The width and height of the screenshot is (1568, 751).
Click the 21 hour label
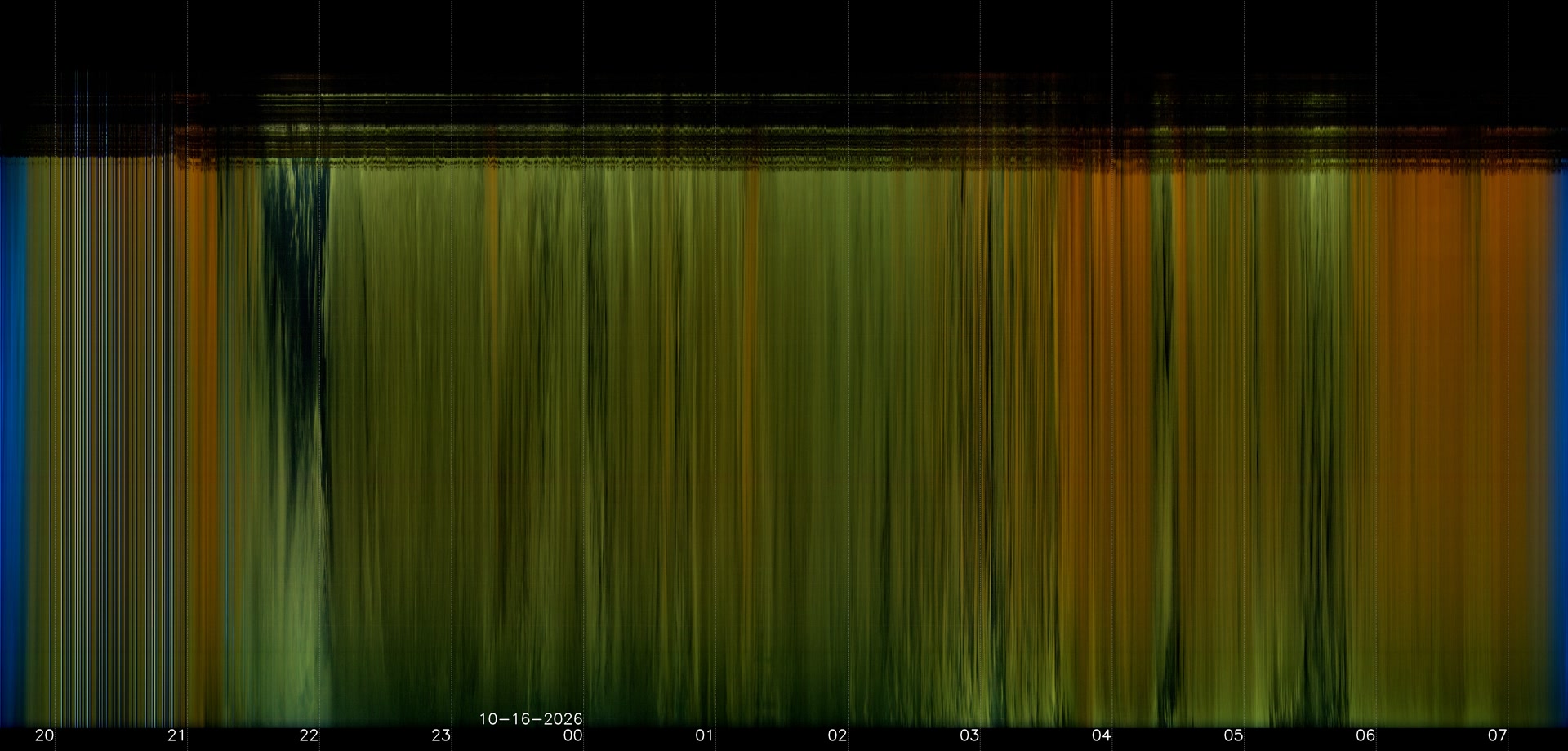[x=176, y=735]
